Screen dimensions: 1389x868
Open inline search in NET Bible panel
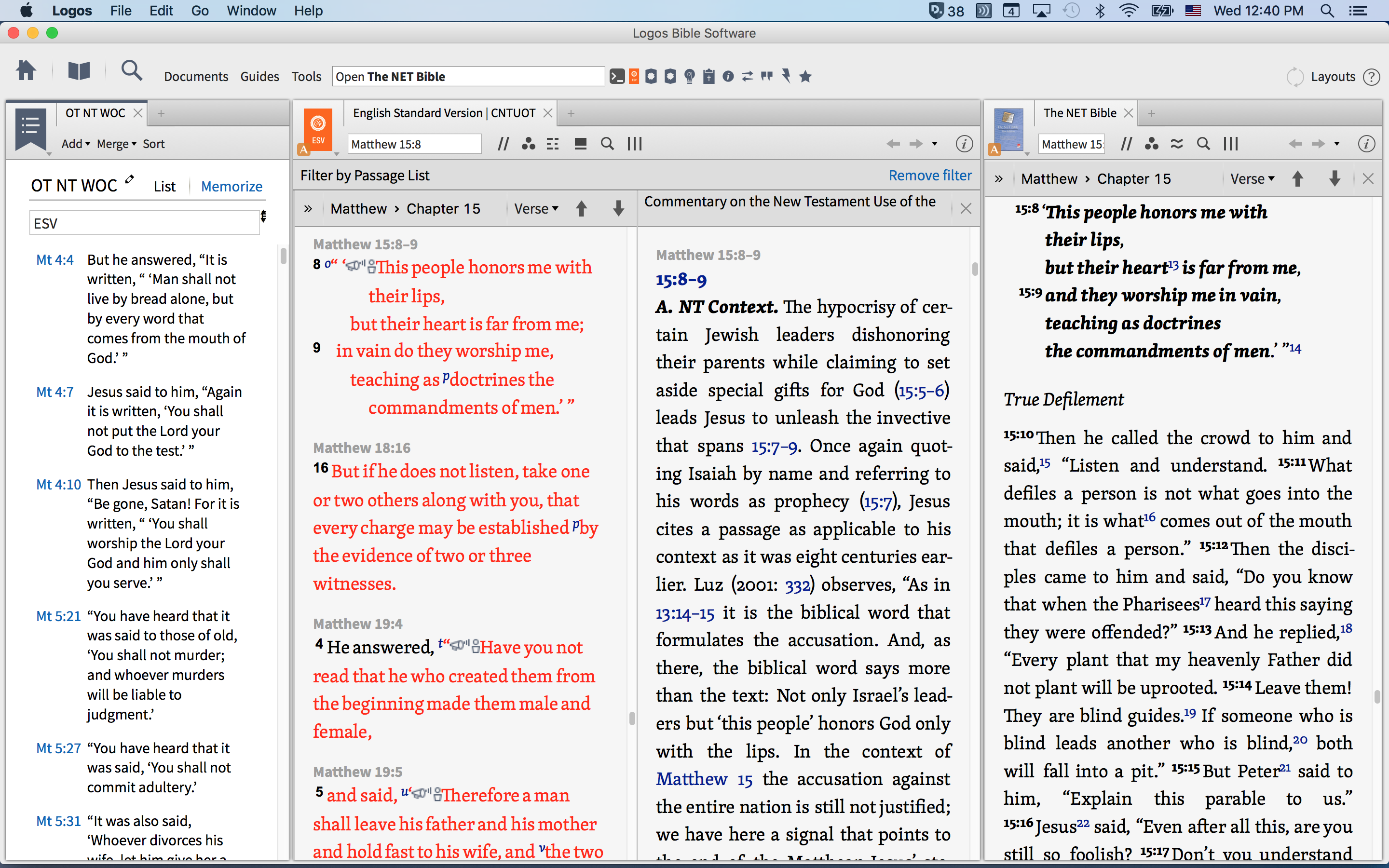click(x=1203, y=144)
